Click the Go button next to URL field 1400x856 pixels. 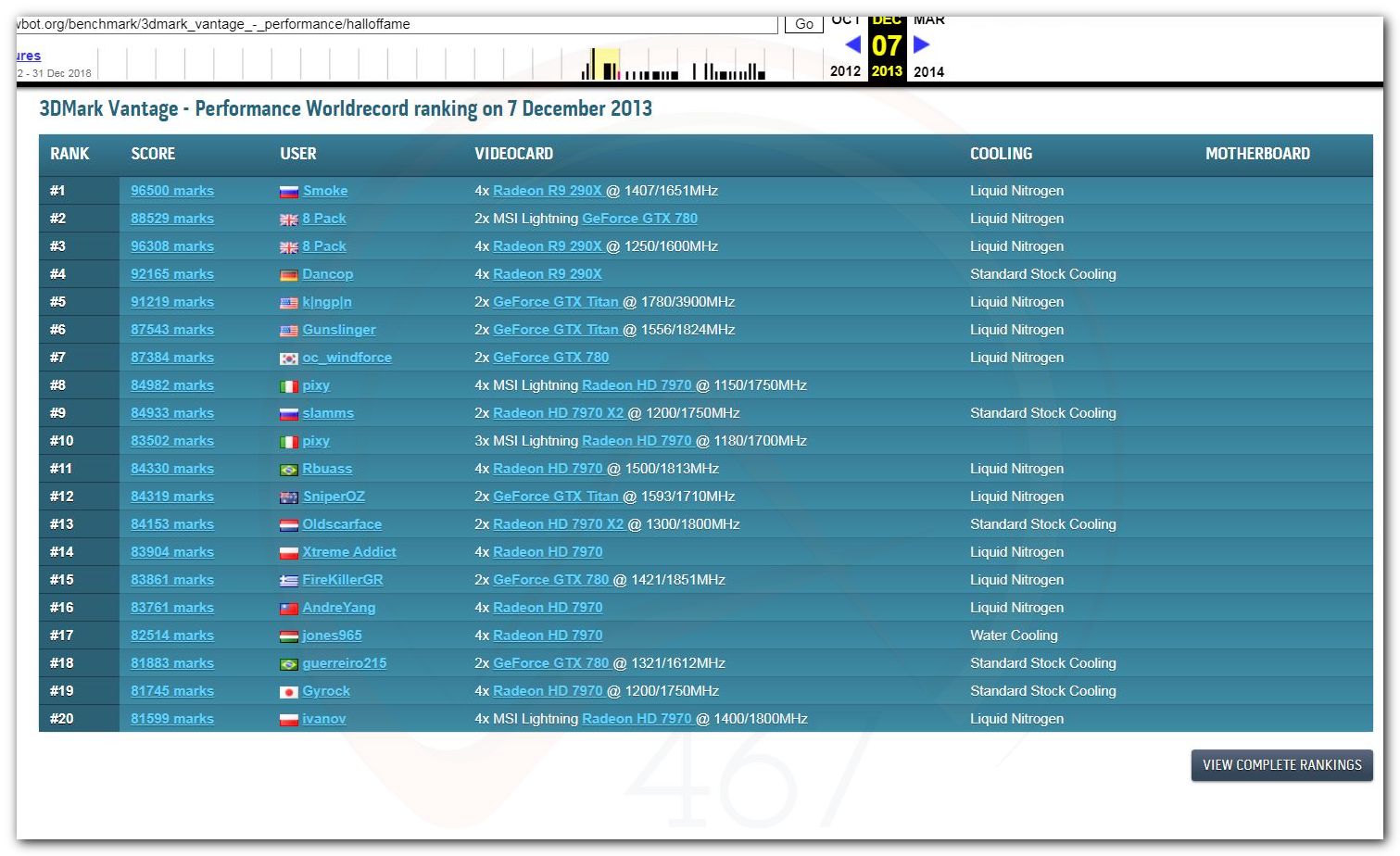coord(804,24)
